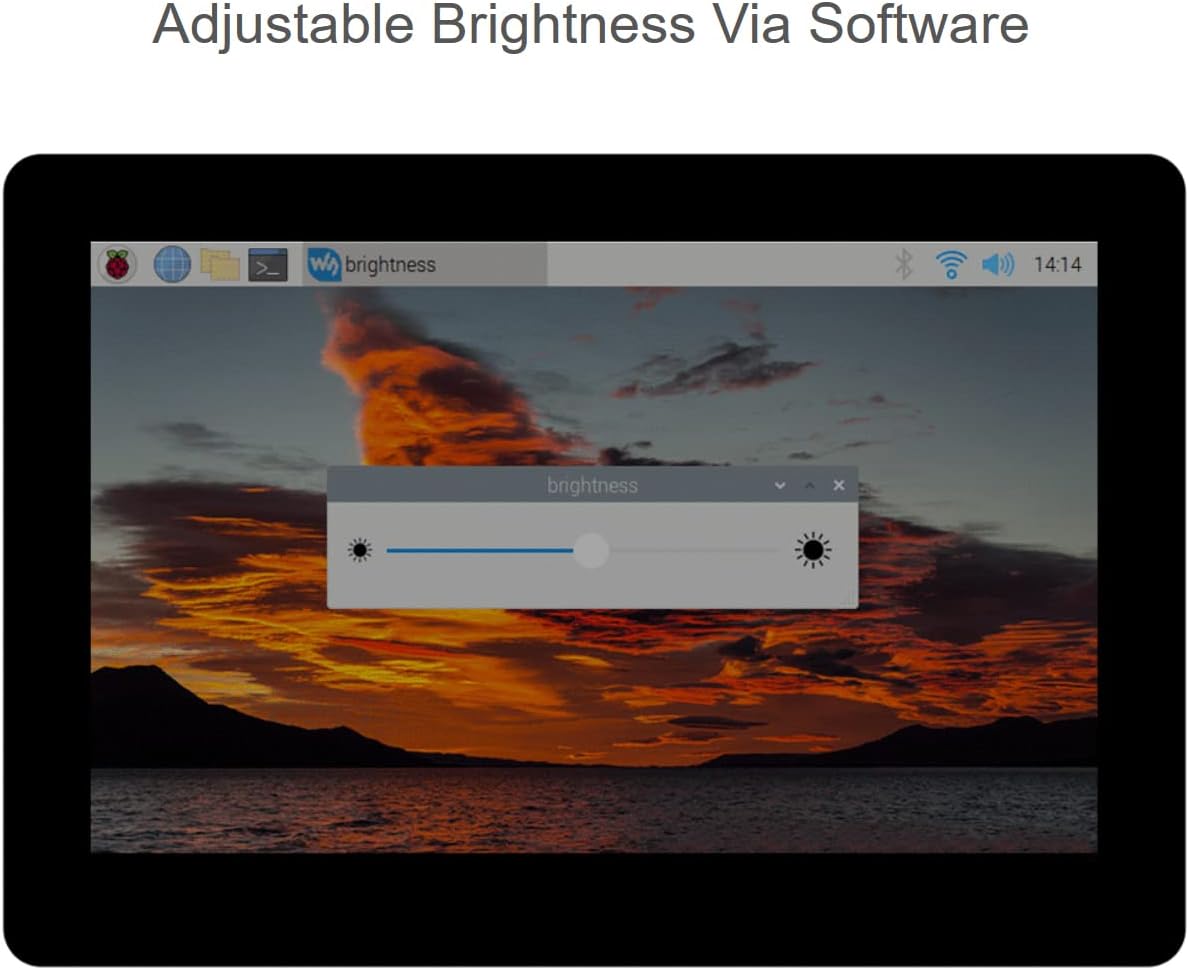The image size is (1189, 970).
Task: Click the grey unfilled slider track
Action: pyautogui.click(x=695, y=550)
